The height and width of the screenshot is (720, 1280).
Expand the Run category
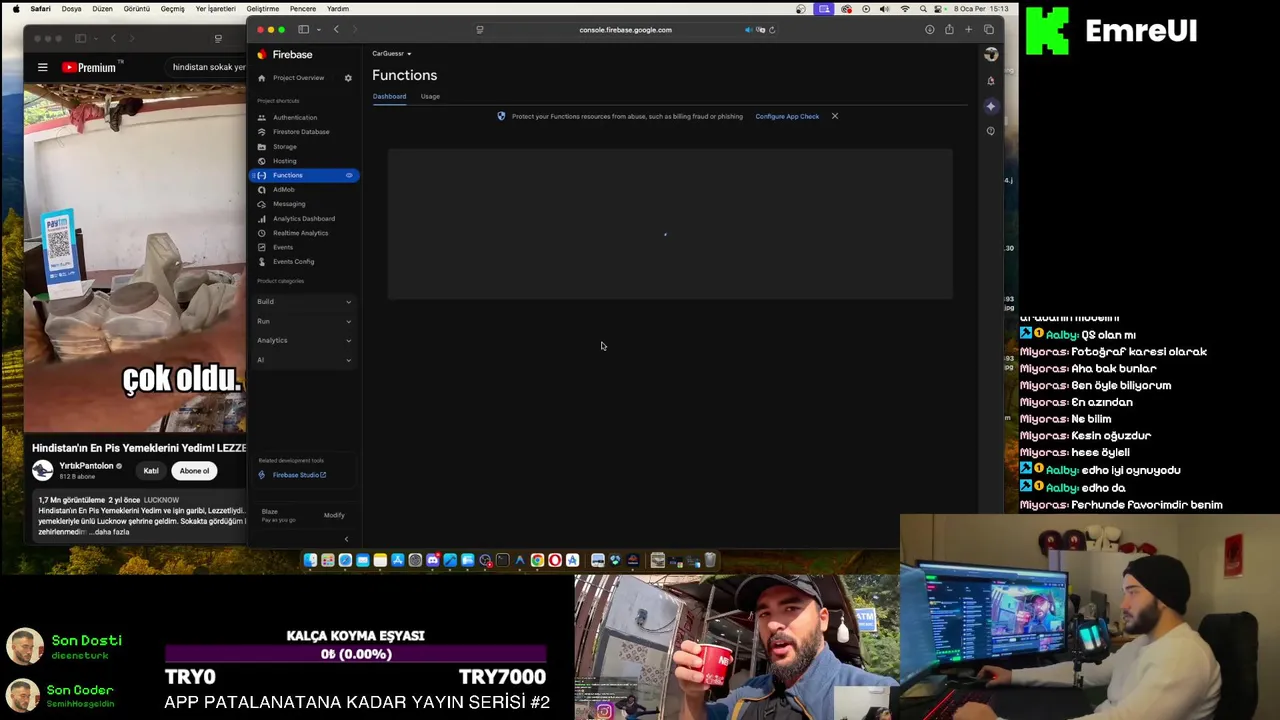[x=304, y=321]
